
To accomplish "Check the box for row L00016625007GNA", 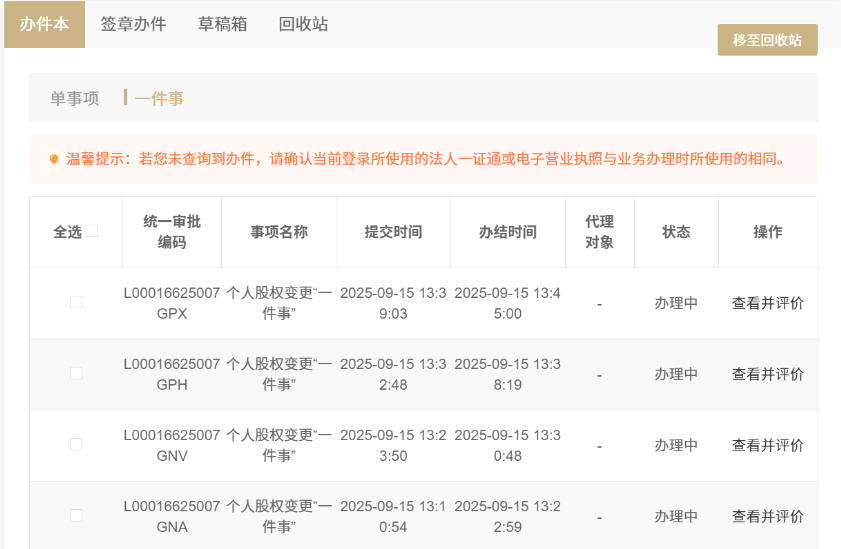I will (76, 516).
